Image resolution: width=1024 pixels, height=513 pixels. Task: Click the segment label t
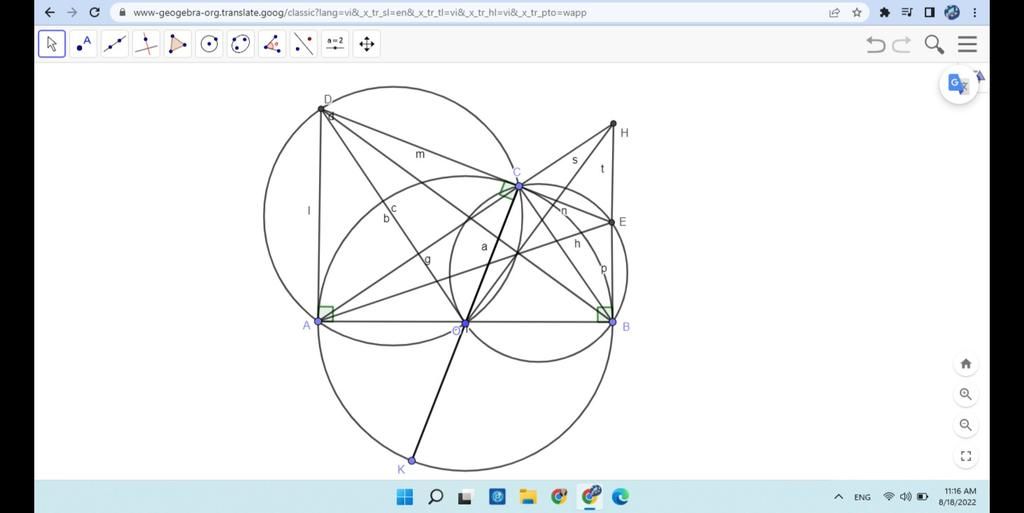(602, 169)
